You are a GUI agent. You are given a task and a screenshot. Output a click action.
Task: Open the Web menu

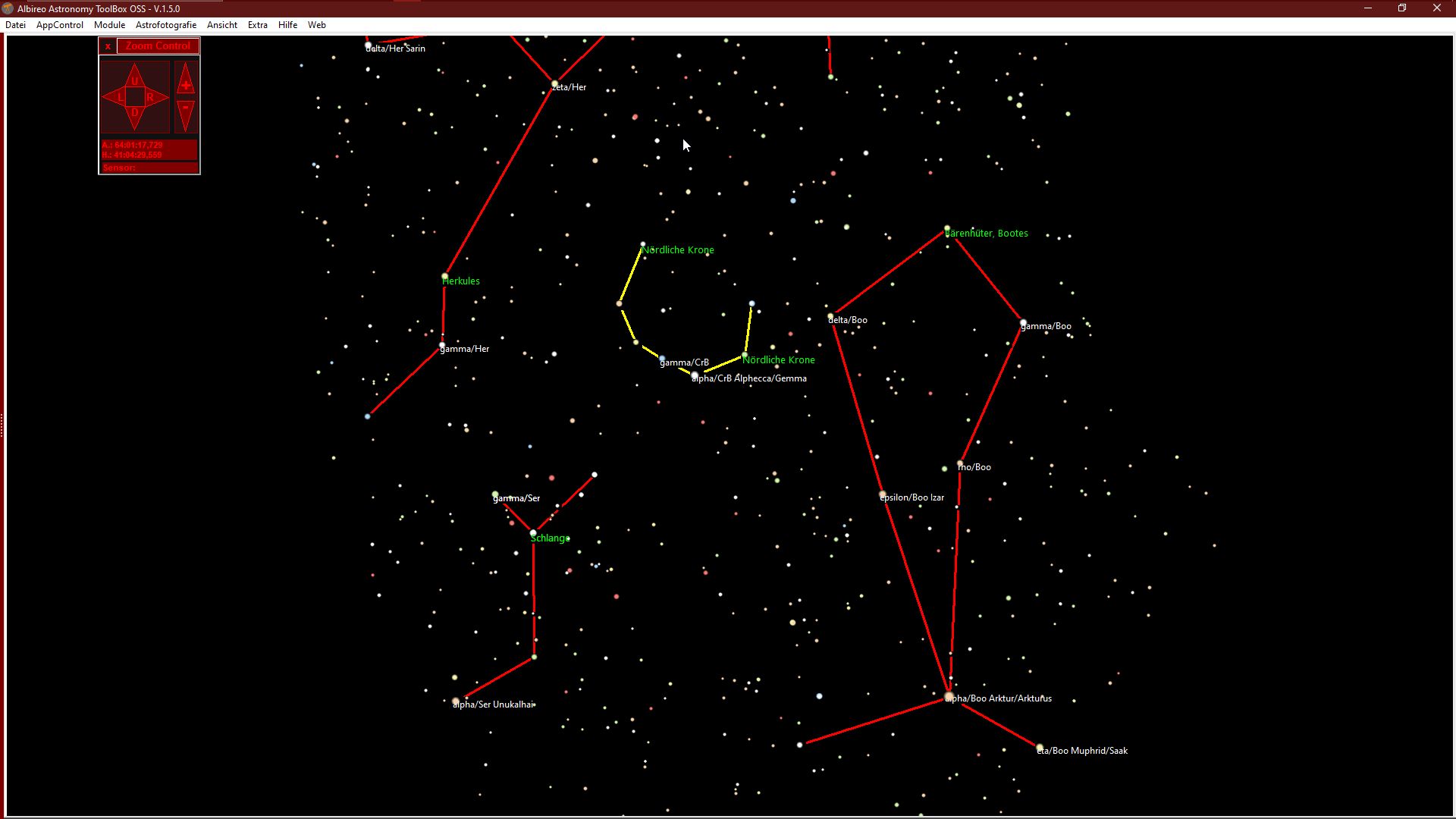tap(317, 25)
